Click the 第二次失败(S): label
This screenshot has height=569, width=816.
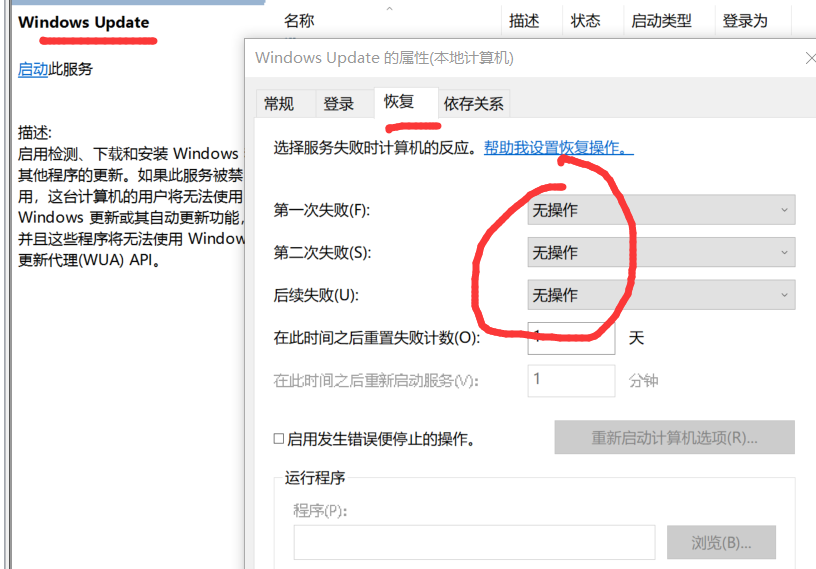pyautogui.click(x=323, y=253)
